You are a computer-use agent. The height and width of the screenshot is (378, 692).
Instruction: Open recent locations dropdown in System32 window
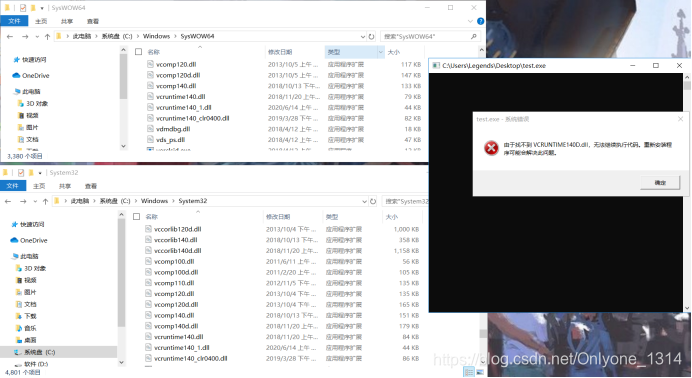click(35, 201)
